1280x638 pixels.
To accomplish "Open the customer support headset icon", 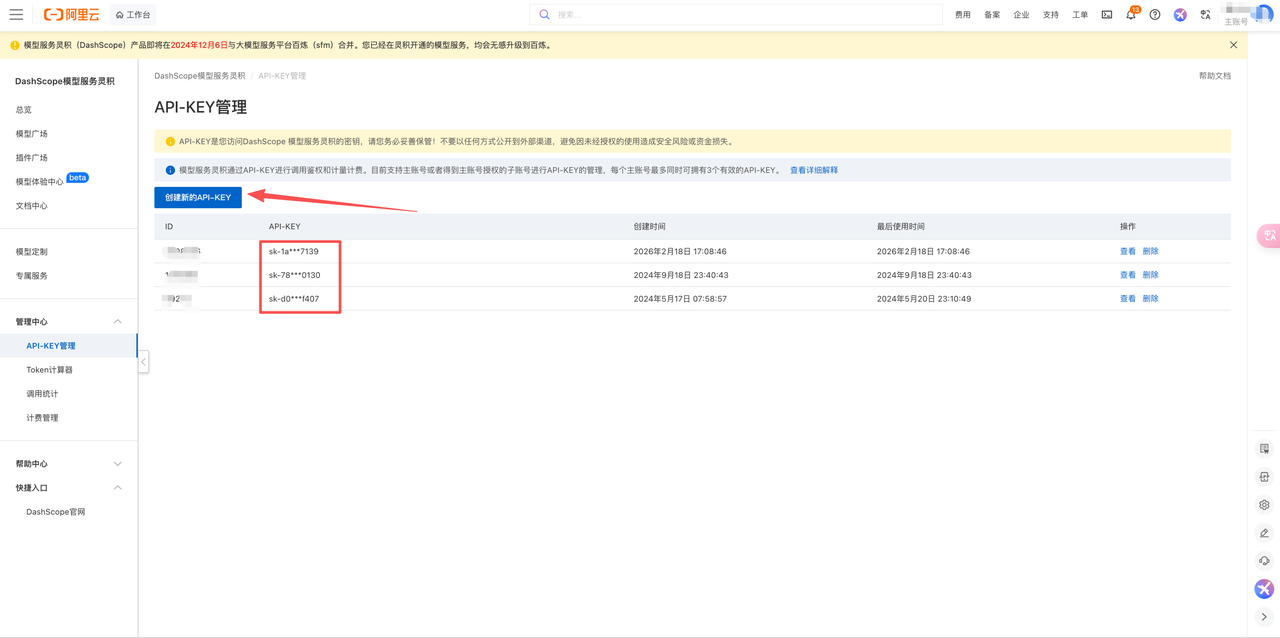I will 1264,561.
